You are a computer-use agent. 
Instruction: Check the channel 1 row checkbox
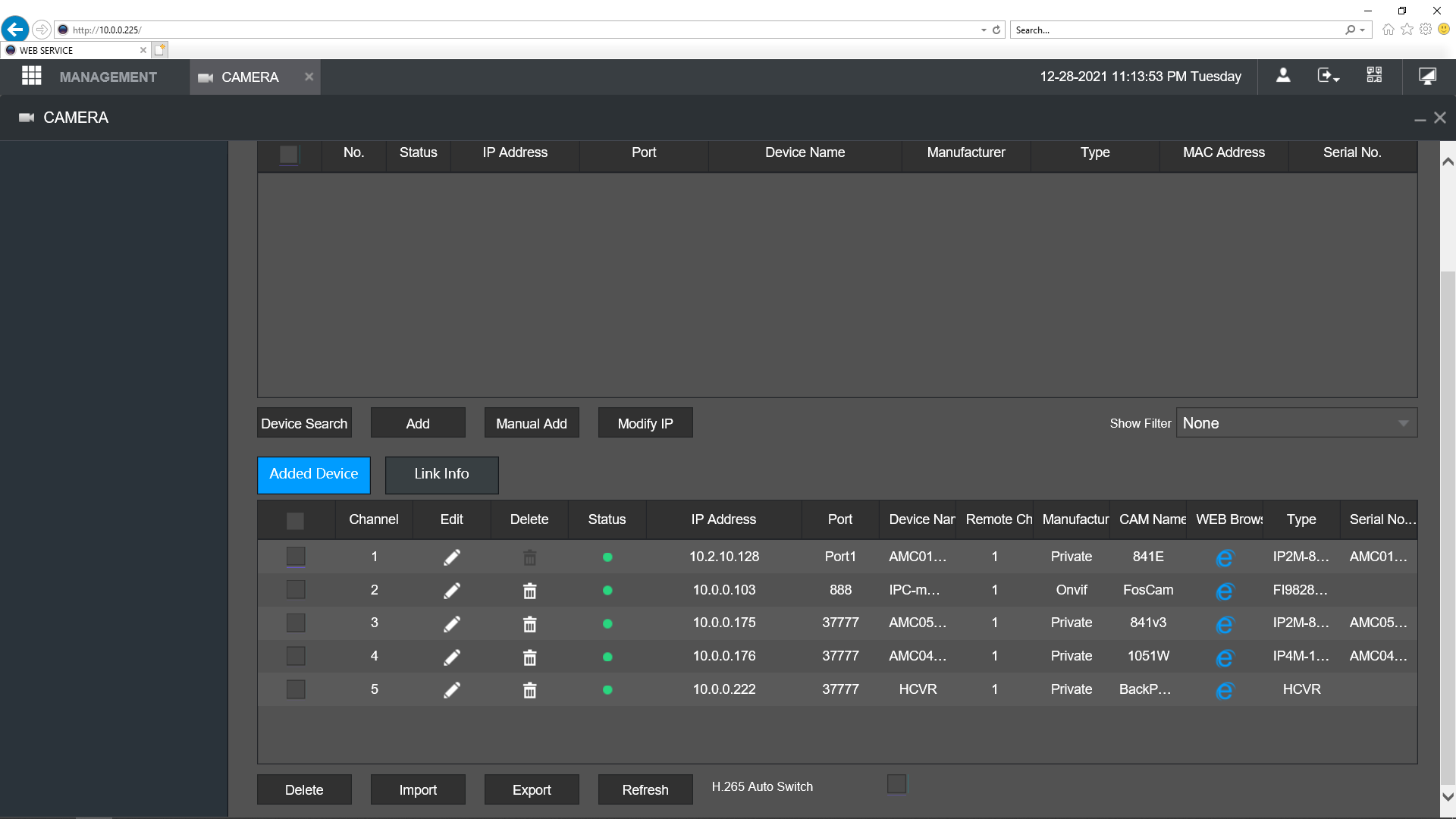tap(296, 557)
